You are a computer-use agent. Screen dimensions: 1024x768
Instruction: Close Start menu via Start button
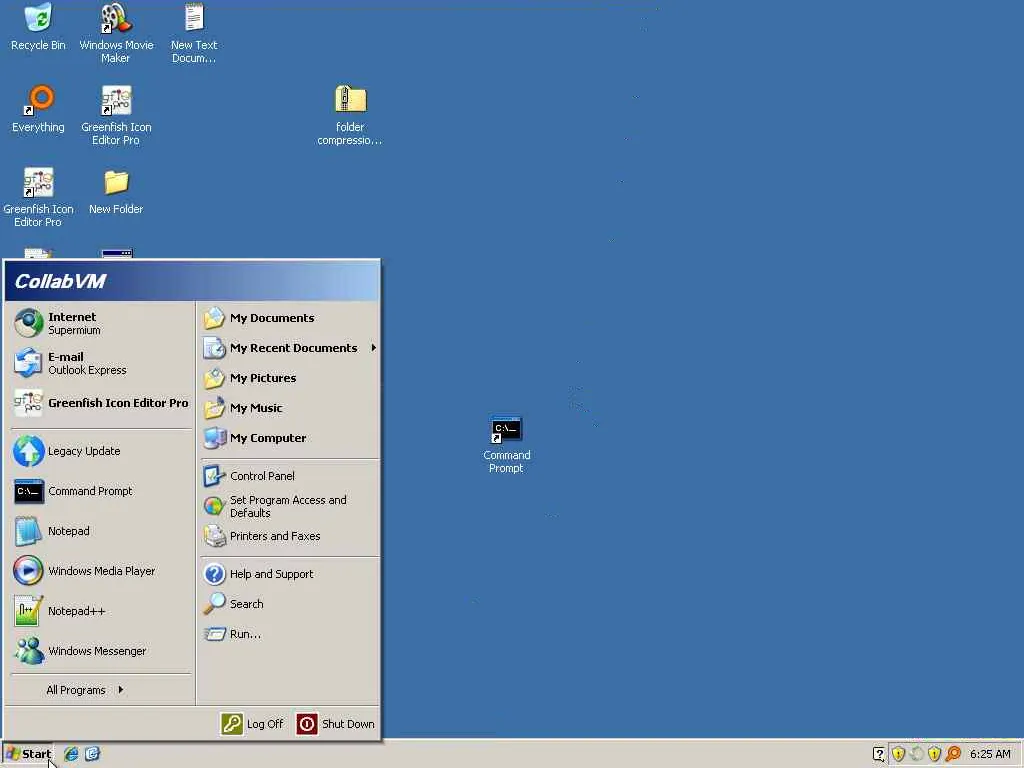[28, 754]
